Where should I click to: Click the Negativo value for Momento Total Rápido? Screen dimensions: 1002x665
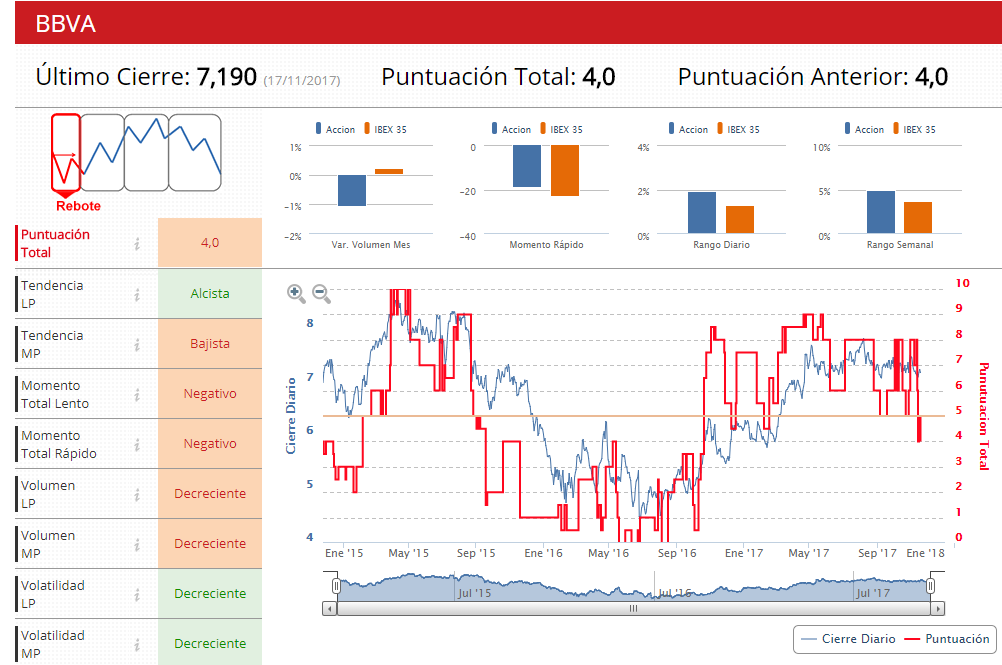(x=210, y=443)
